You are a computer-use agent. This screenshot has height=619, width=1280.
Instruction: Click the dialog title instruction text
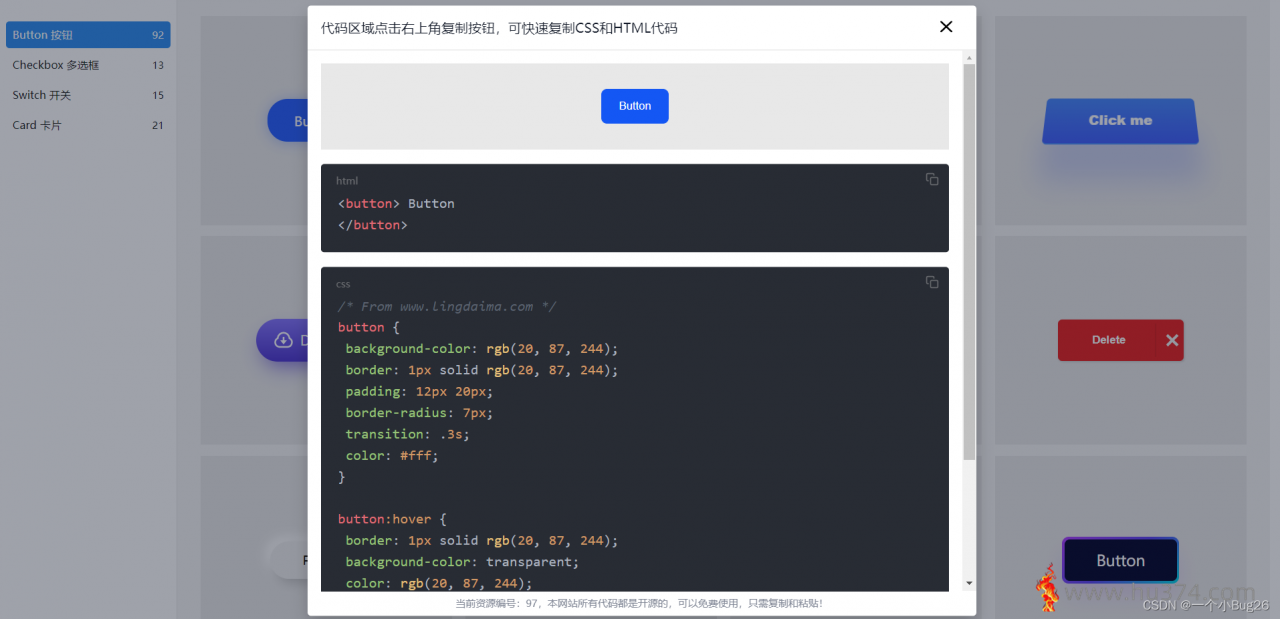coord(499,28)
